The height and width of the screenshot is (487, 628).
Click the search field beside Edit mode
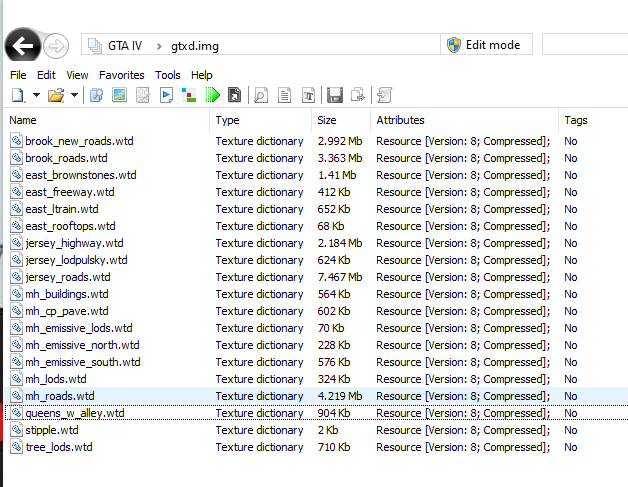(x=585, y=44)
